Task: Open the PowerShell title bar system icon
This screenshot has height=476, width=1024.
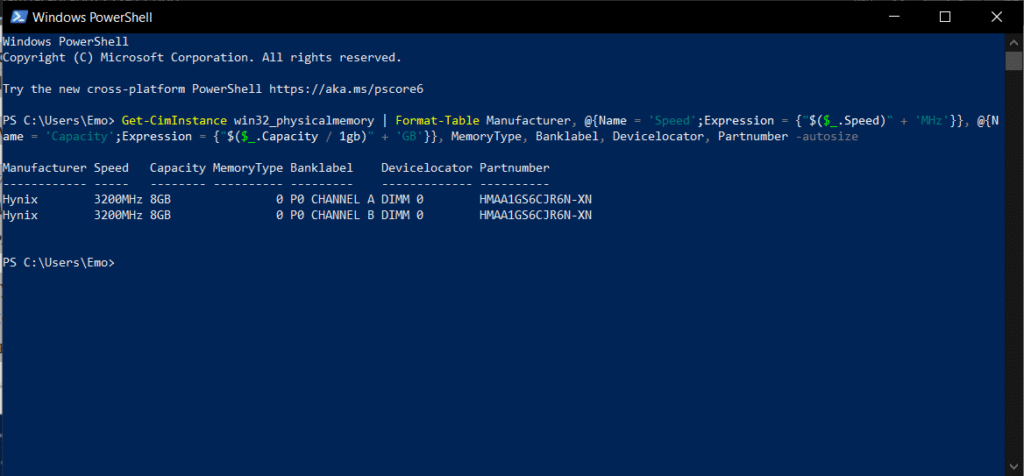Action: (x=18, y=17)
